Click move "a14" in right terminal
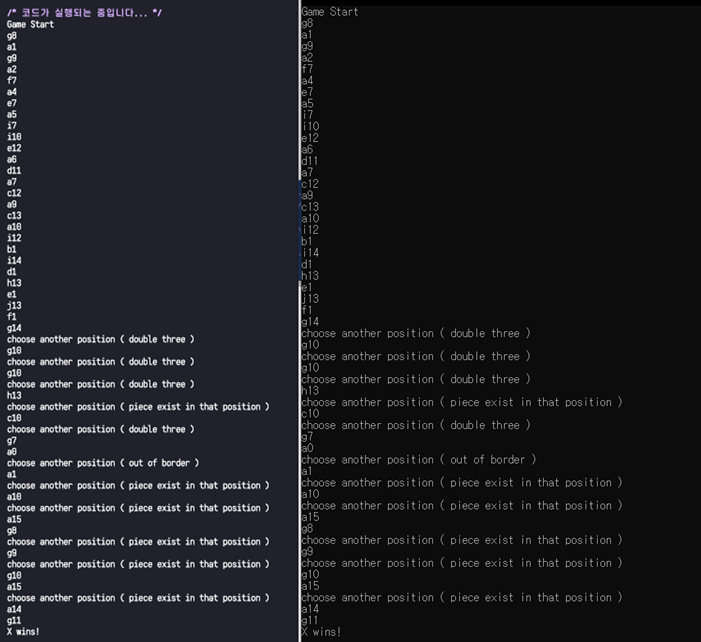 310,609
